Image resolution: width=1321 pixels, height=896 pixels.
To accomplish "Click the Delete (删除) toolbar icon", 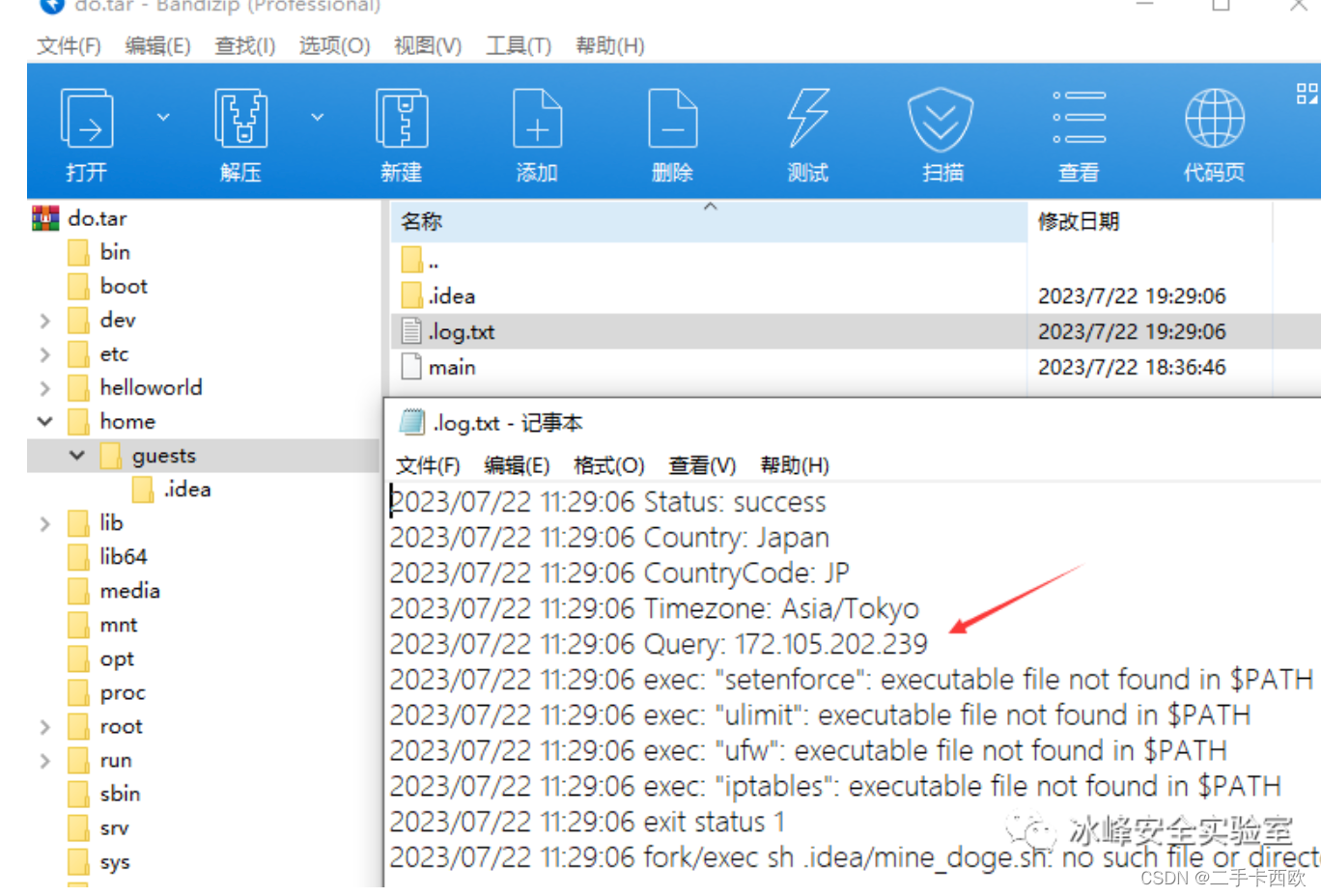I will click(x=672, y=119).
